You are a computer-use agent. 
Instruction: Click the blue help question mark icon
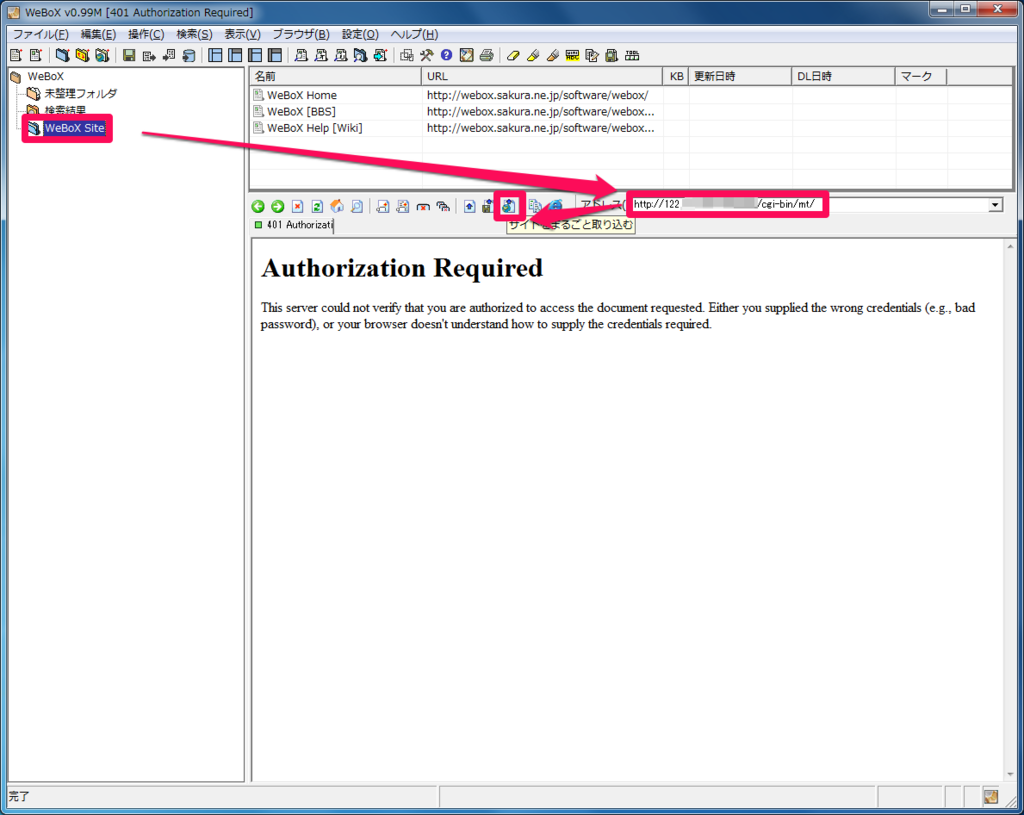(446, 56)
